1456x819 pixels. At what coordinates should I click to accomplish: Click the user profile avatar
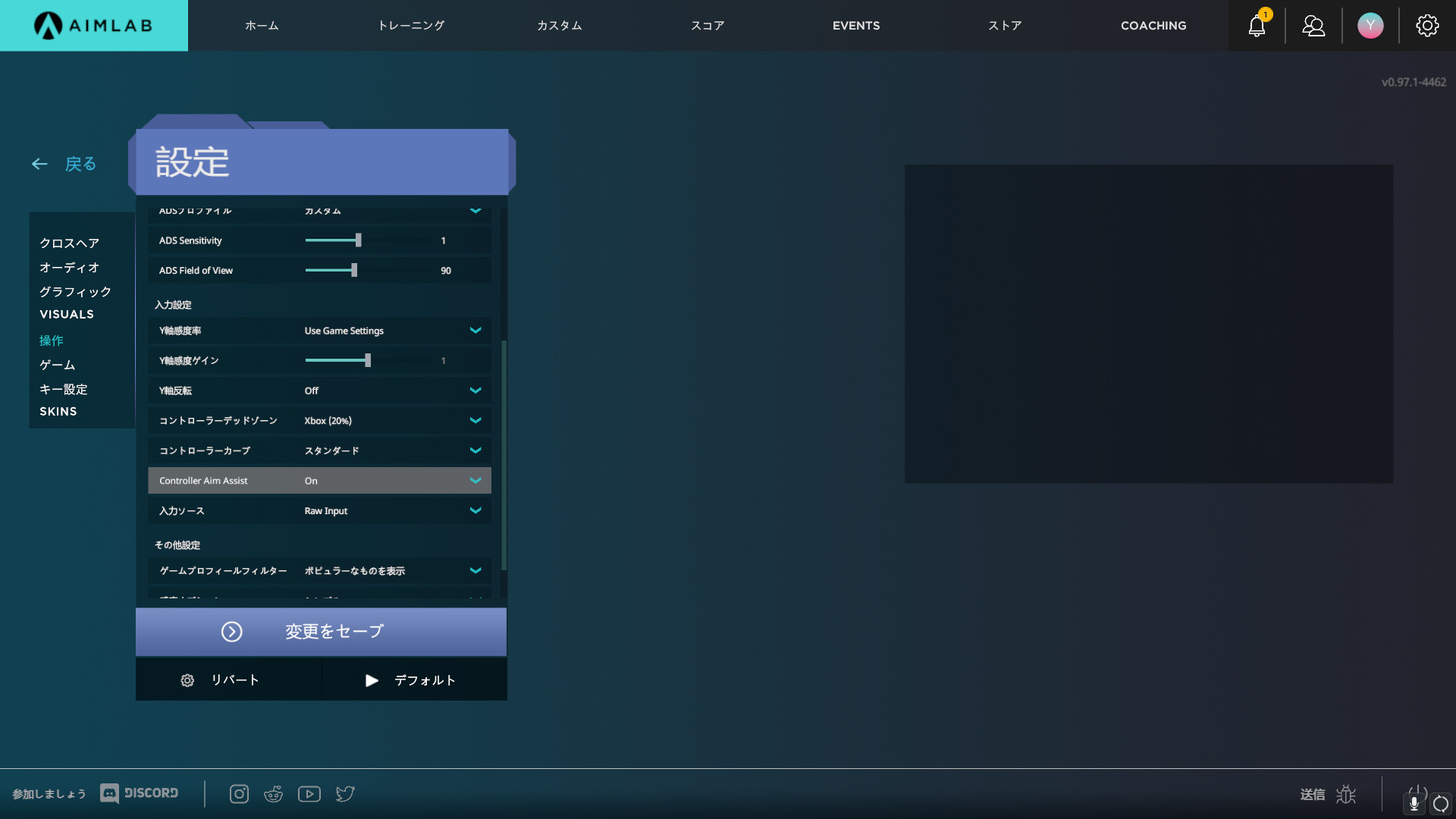click(x=1370, y=26)
